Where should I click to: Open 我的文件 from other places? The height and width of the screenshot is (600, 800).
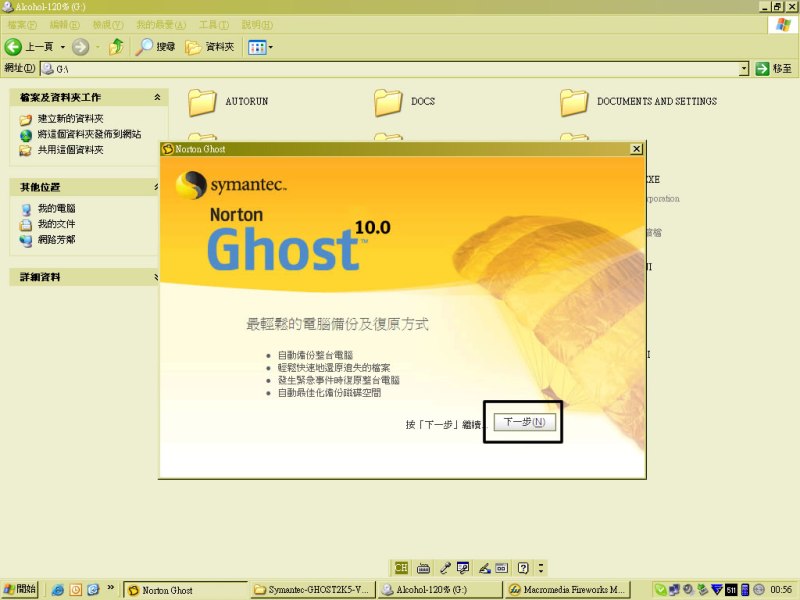56,224
